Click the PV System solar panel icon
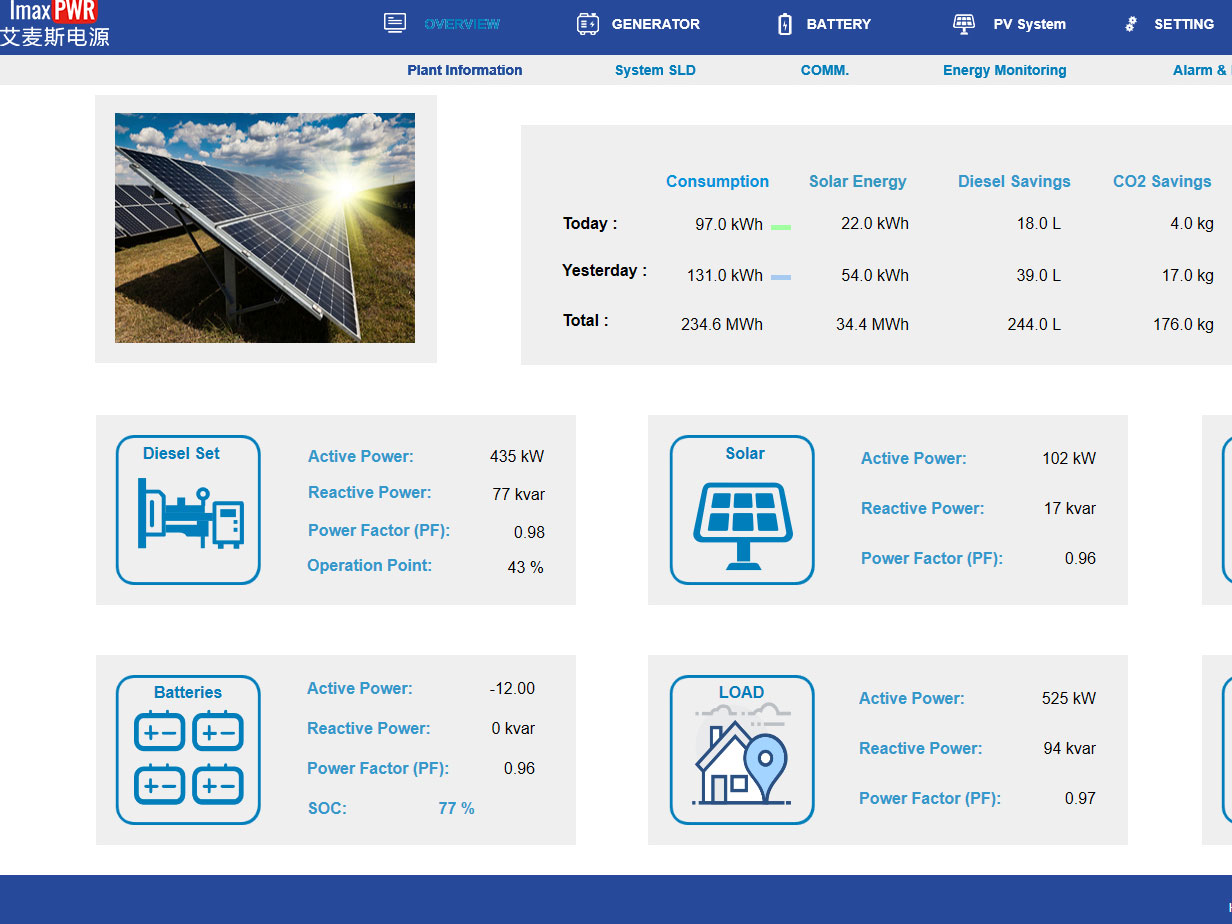This screenshot has height=924, width=1232. 963,24
